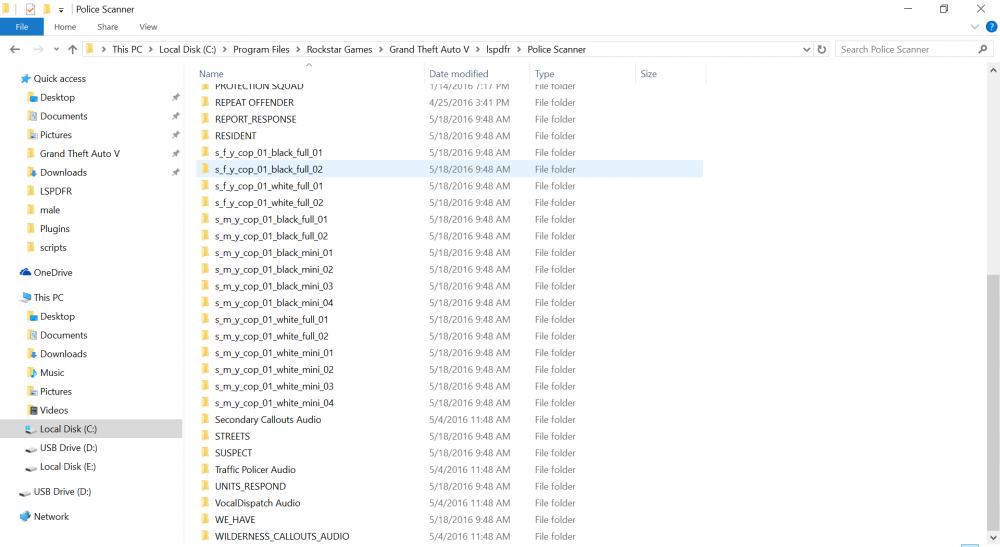Click the REPEAT OFFENDER folder icon

(205, 102)
